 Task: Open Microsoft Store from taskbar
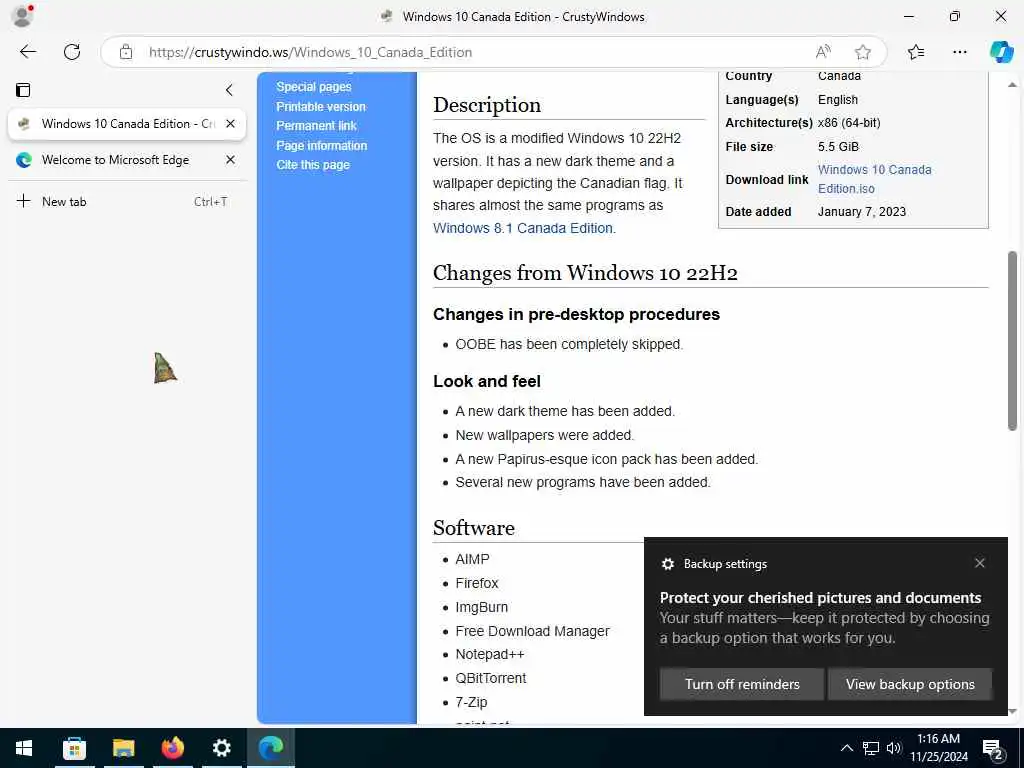[74, 748]
